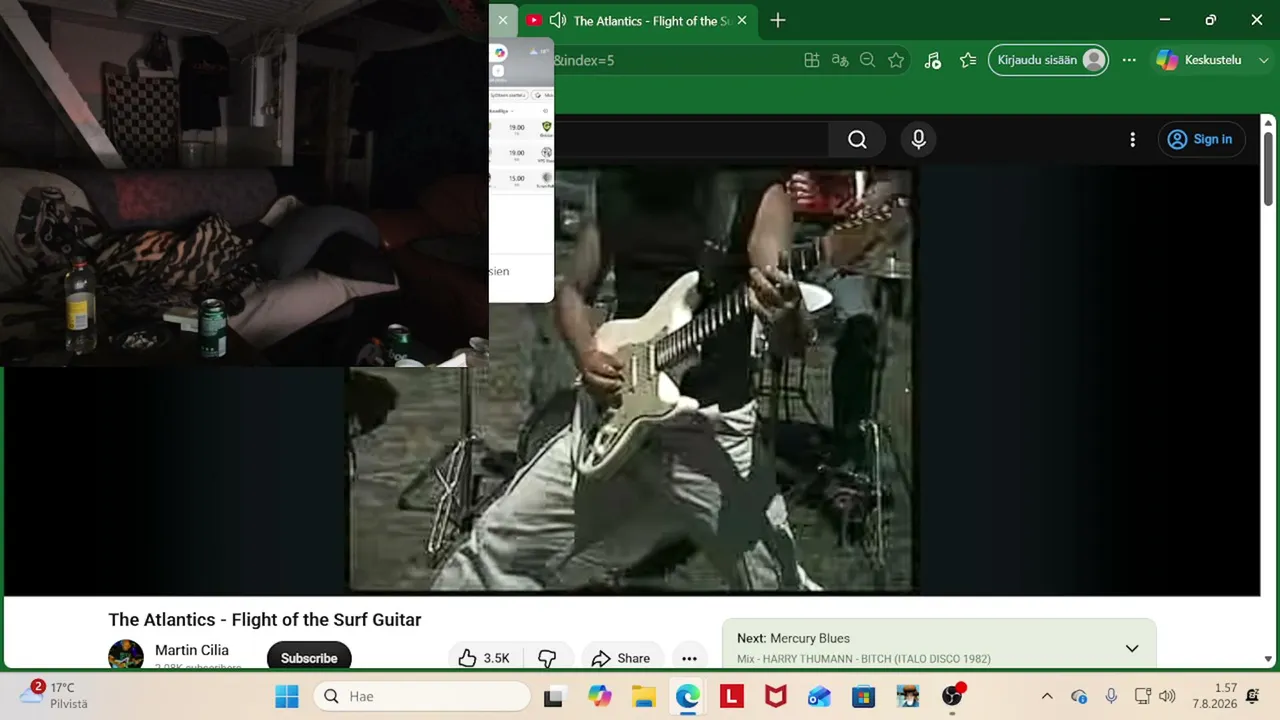
Task: Open McAfee from the taskbar
Action: (x=775, y=696)
